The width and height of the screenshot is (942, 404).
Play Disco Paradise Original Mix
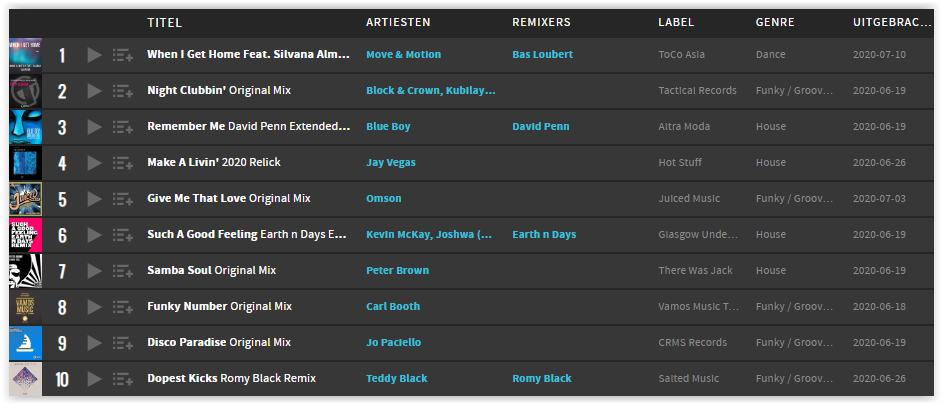(94, 344)
